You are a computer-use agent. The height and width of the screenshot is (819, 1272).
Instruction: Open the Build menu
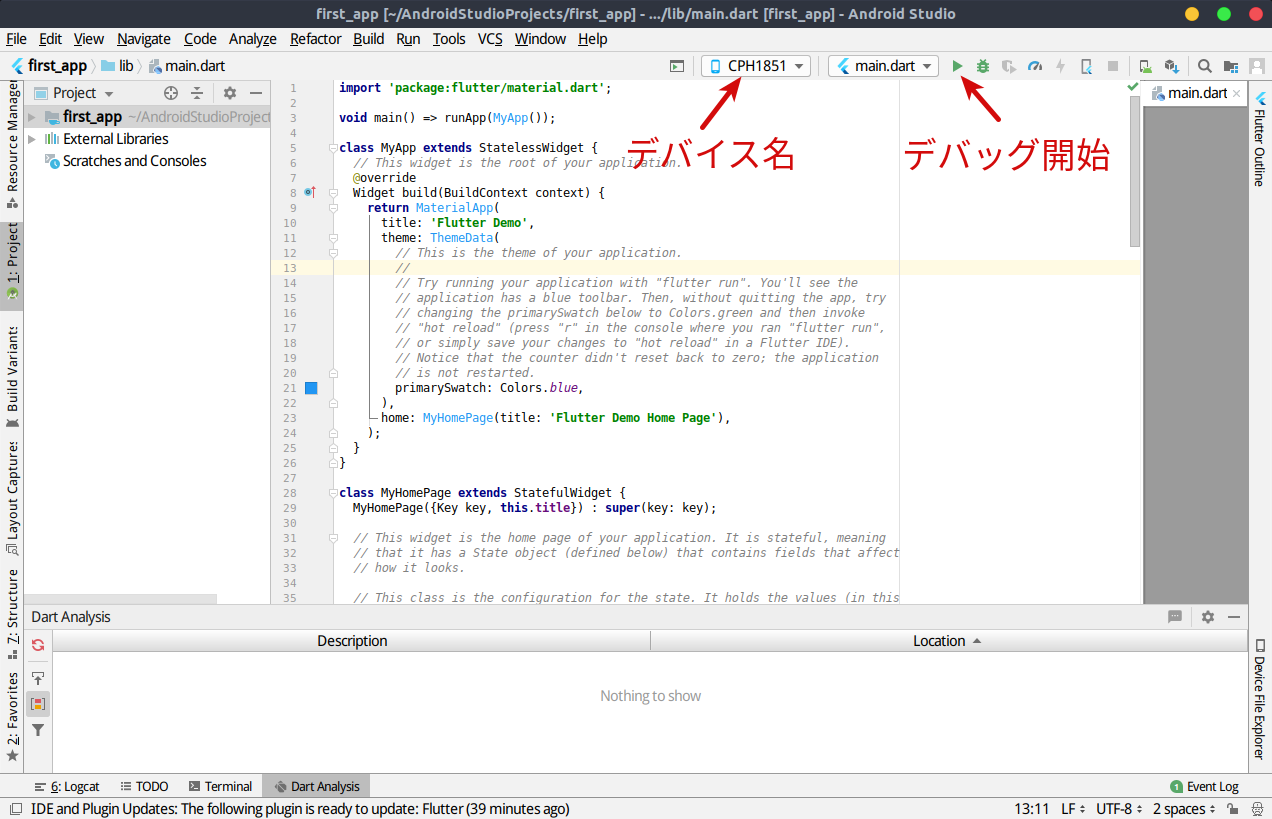point(369,39)
